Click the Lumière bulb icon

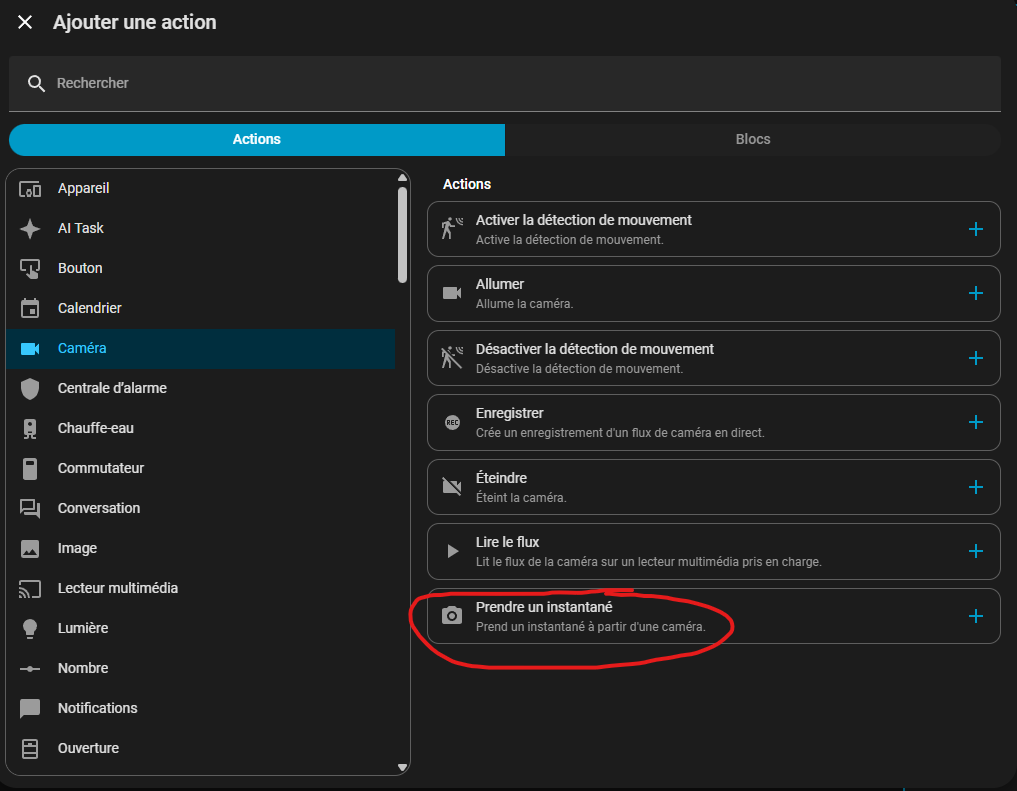click(x=30, y=628)
